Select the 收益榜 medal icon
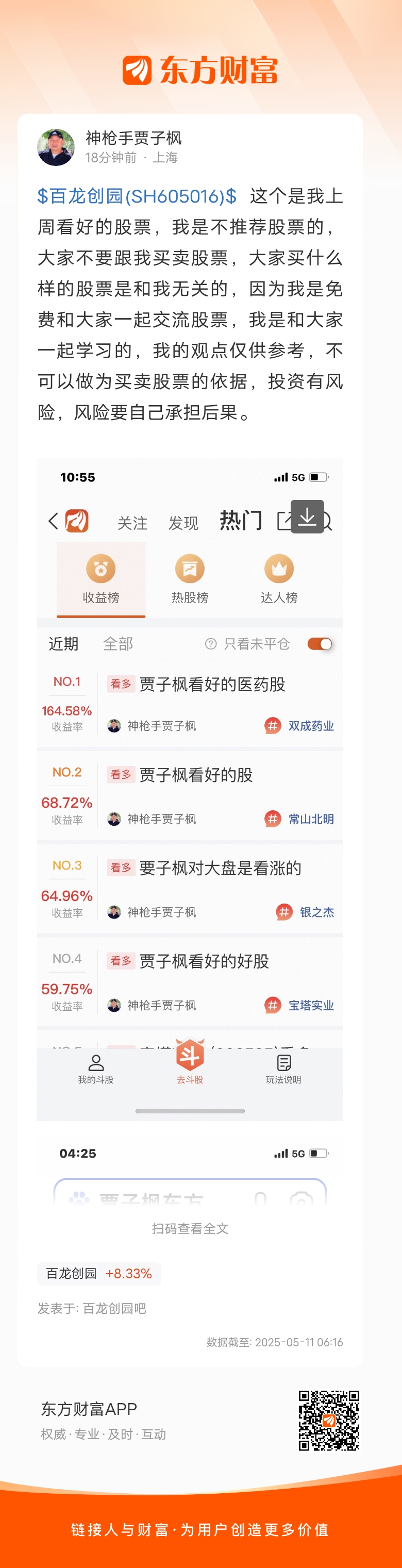Screen dimensions: 402x1568 (x=101, y=569)
